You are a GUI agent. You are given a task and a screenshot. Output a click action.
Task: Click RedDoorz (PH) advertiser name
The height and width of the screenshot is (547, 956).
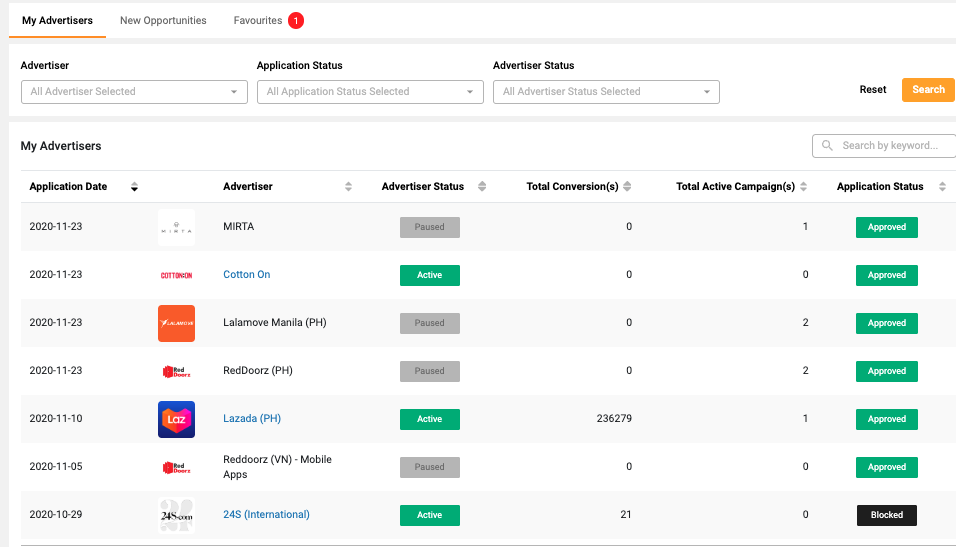click(258, 370)
